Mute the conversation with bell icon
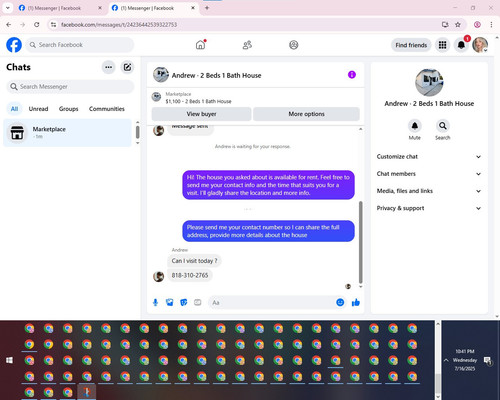500x400 pixels. [415, 126]
